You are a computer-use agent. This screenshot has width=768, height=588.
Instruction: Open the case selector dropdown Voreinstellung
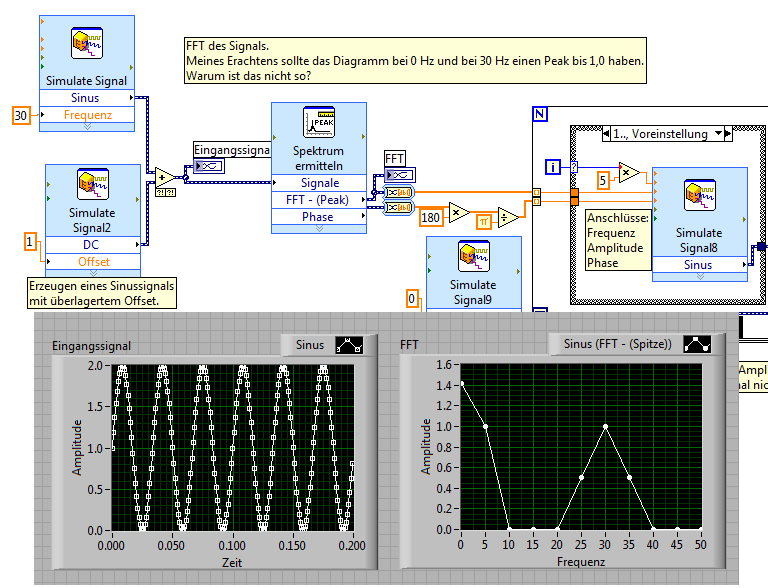718,133
